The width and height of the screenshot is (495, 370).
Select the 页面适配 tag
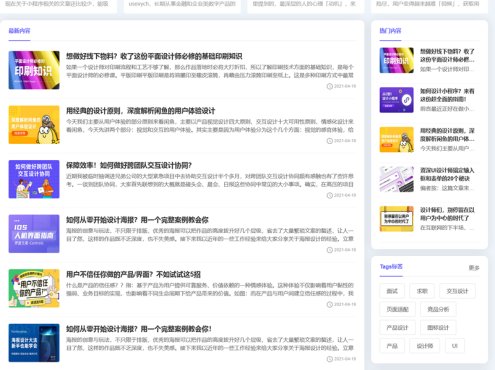click(398, 309)
